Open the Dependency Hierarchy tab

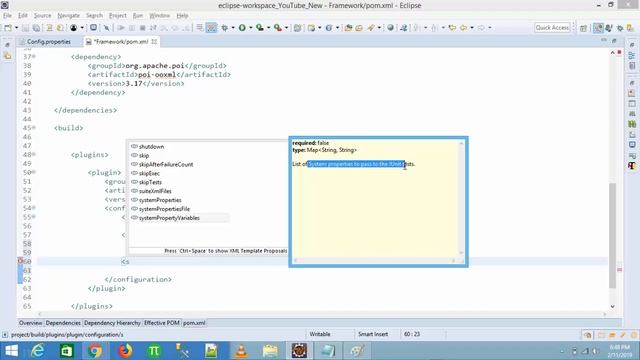coord(112,323)
